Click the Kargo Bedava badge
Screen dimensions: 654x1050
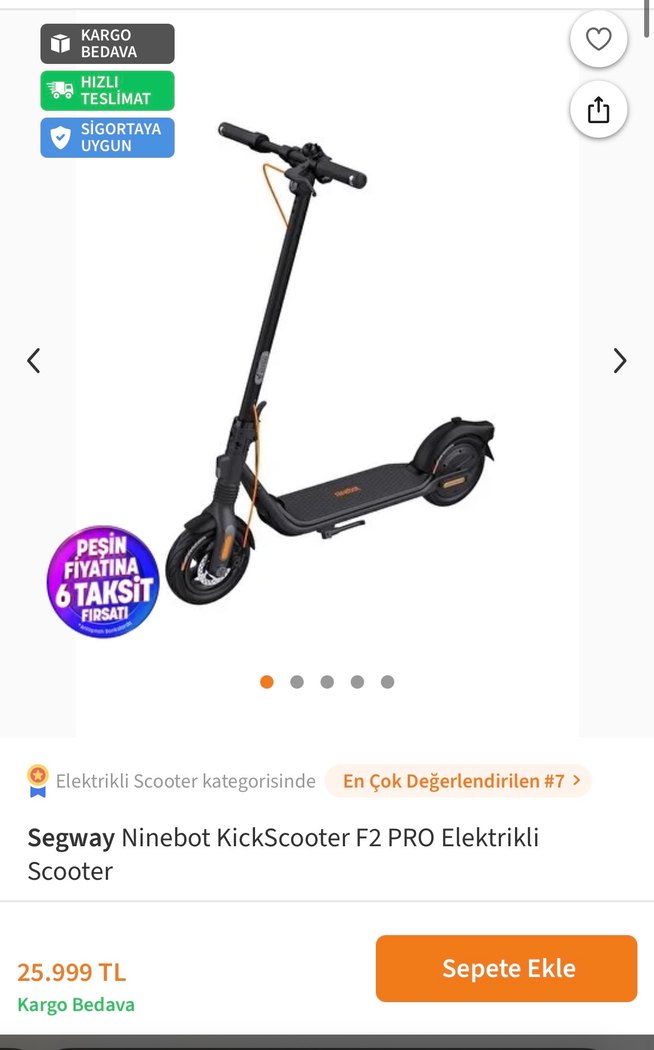click(107, 43)
